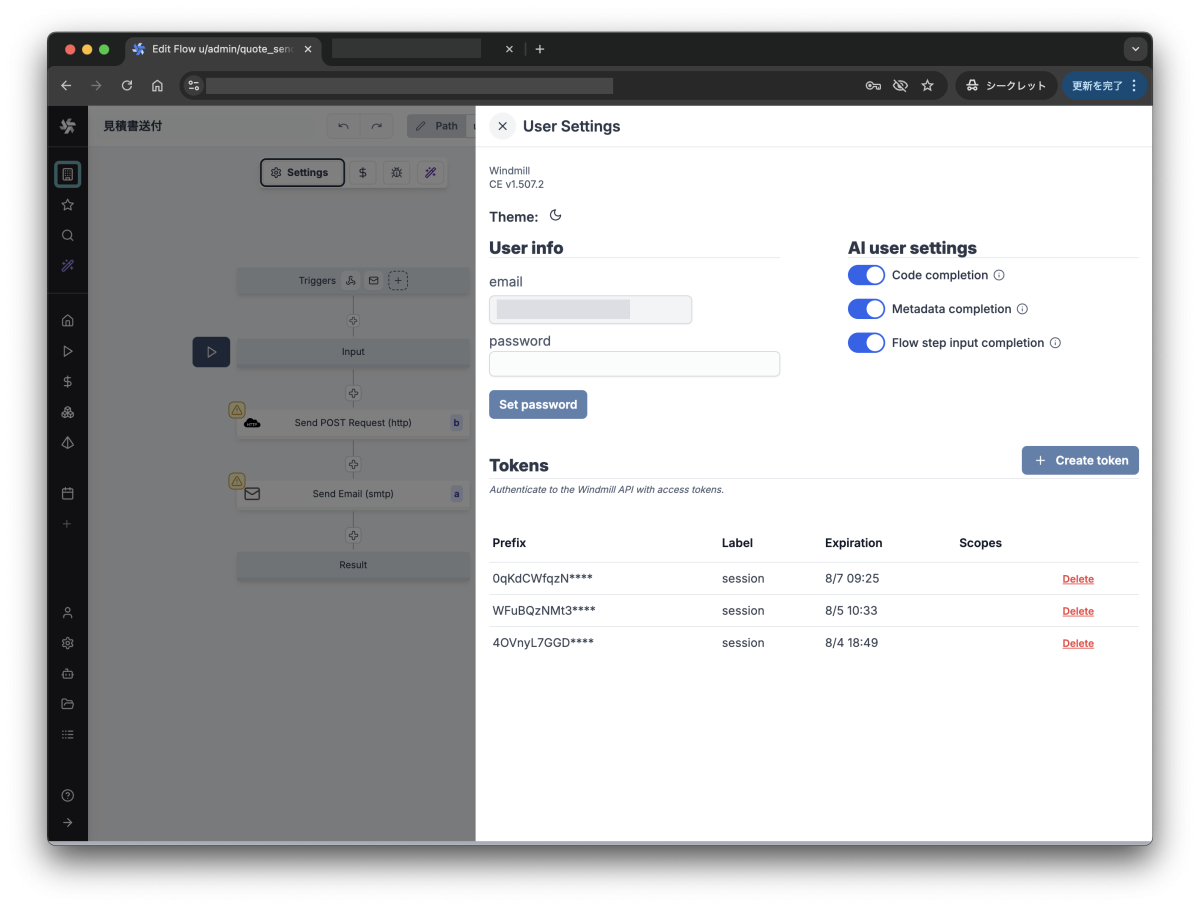Viewport: 1200px width, 908px height.
Task: Open the audit logs list icon in sidebar
Action: point(68,735)
